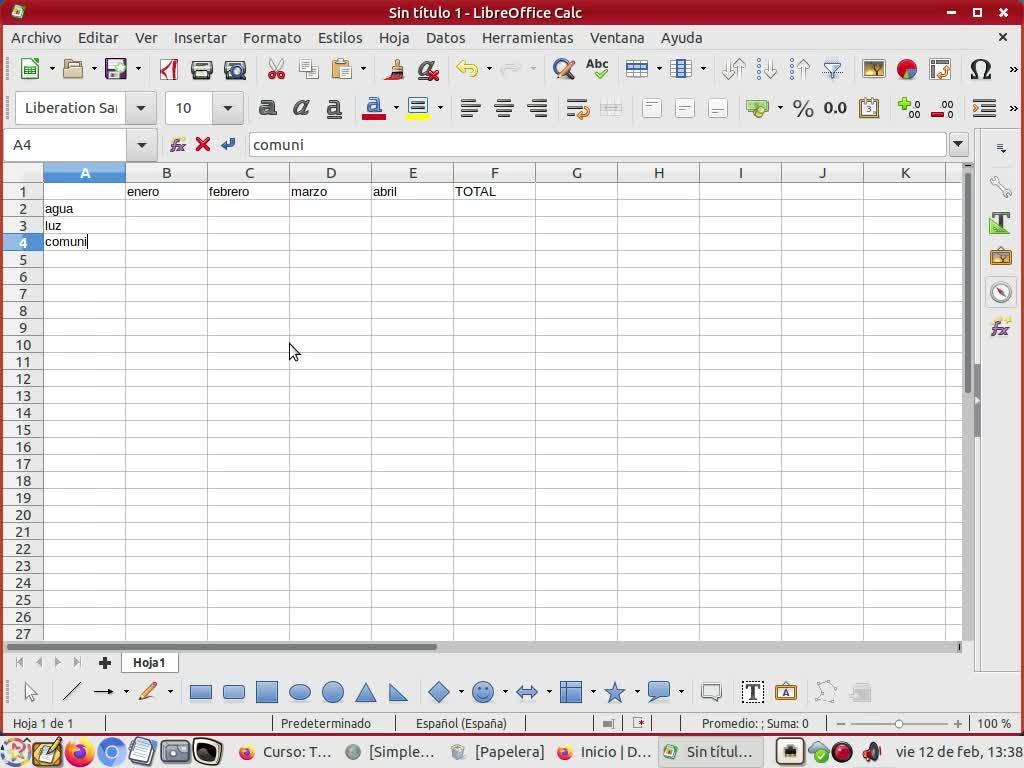This screenshot has height=768, width=1024.
Task: Click the Clone Formatting paintbrush icon
Action: click(394, 69)
